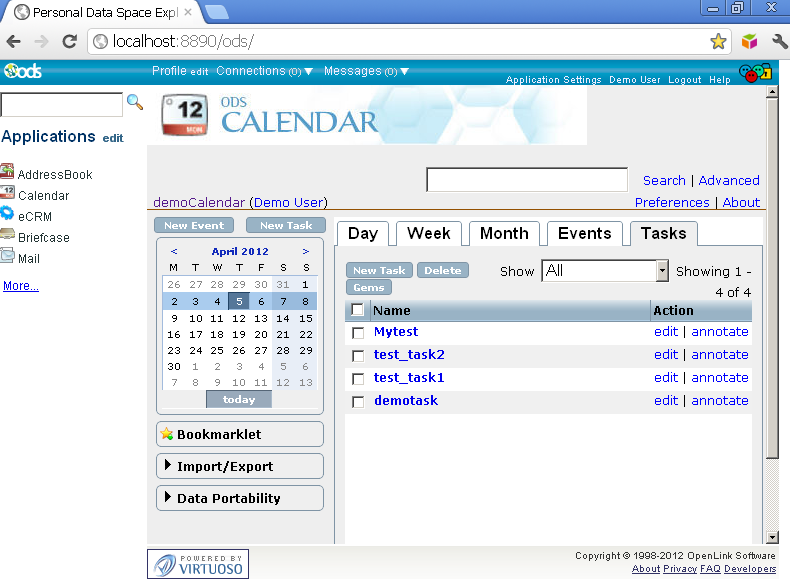Click the new browser tab button
790x584 pixels.
pyautogui.click(x=217, y=12)
